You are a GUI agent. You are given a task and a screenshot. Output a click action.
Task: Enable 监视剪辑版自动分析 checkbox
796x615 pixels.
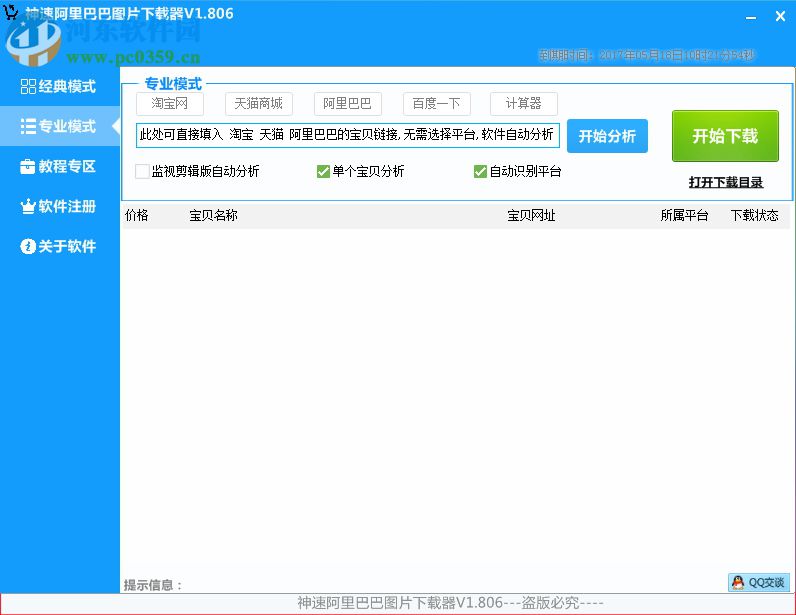tap(143, 171)
